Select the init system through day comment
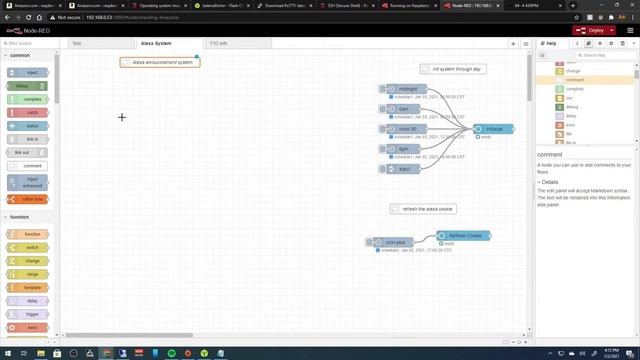 tap(453, 69)
